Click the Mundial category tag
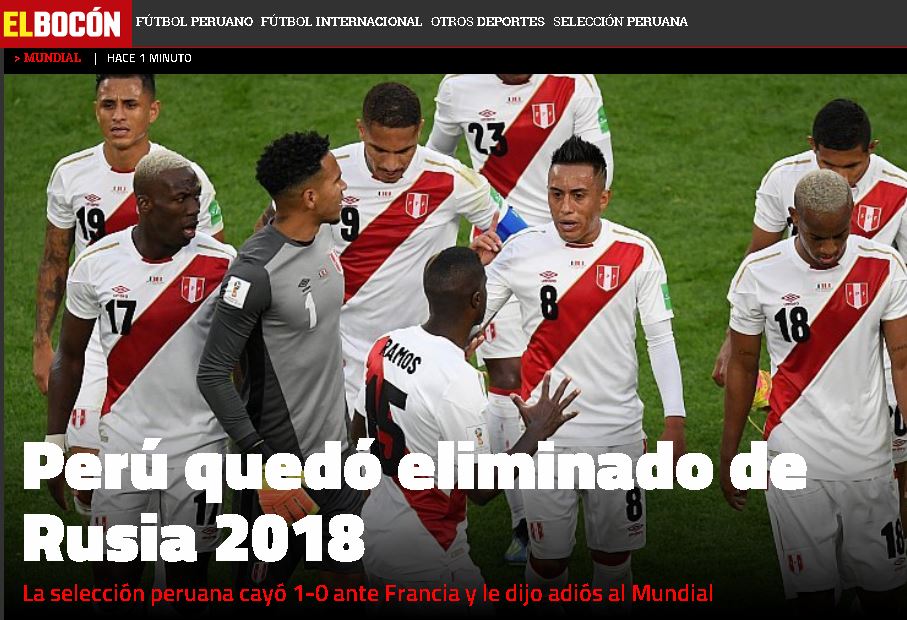This screenshot has width=907, height=620. pos(52,58)
